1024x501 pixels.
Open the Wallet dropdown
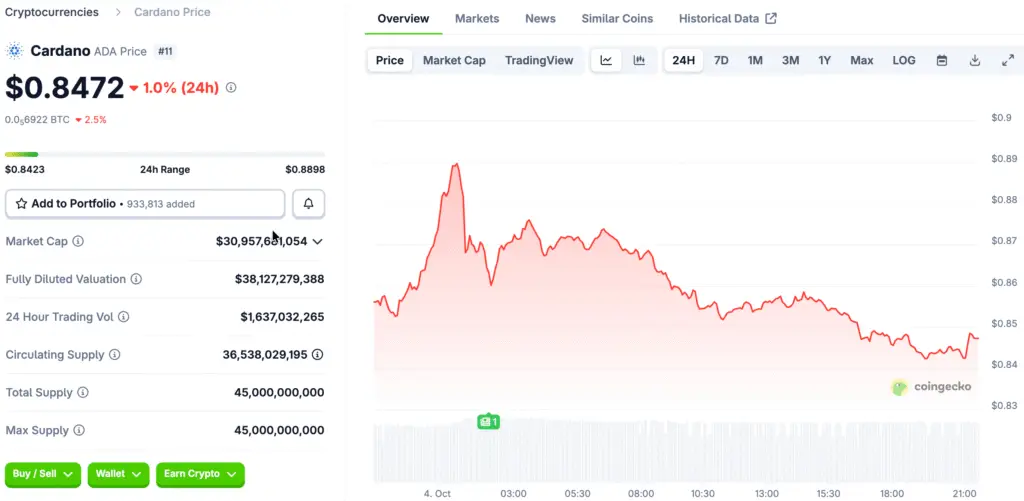(118, 474)
